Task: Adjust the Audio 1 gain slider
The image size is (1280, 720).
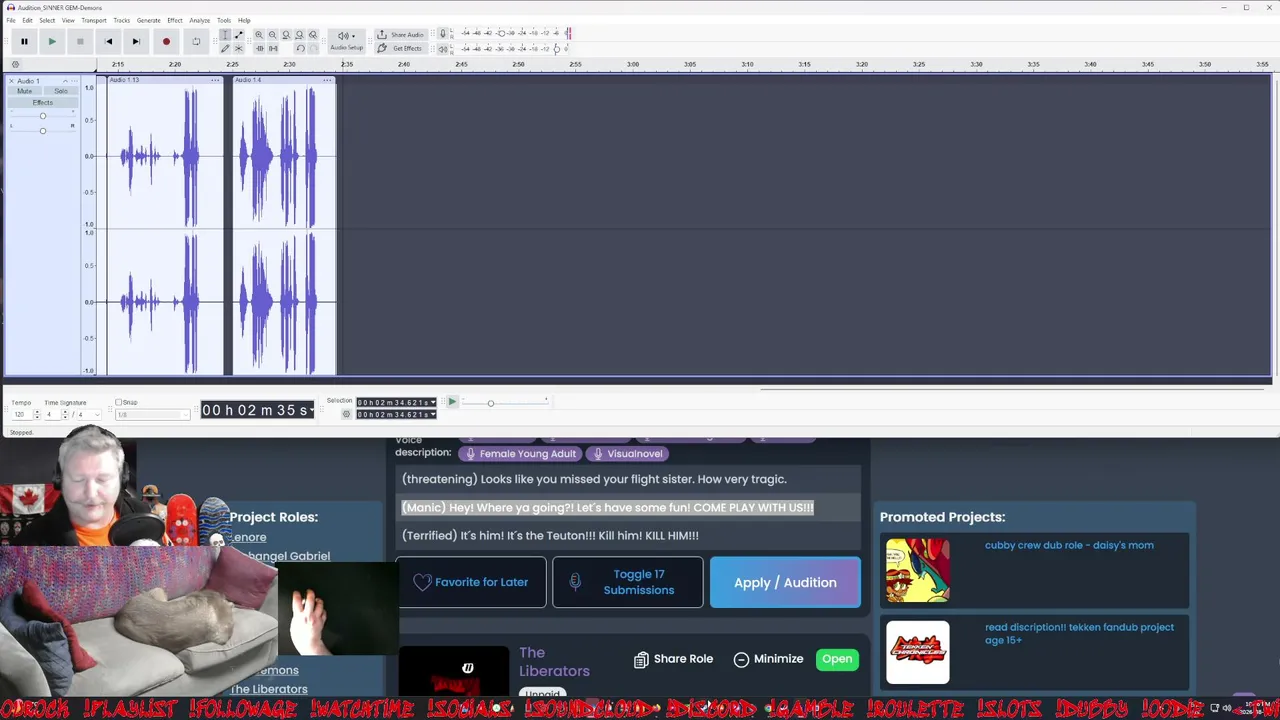Action: 42,116
